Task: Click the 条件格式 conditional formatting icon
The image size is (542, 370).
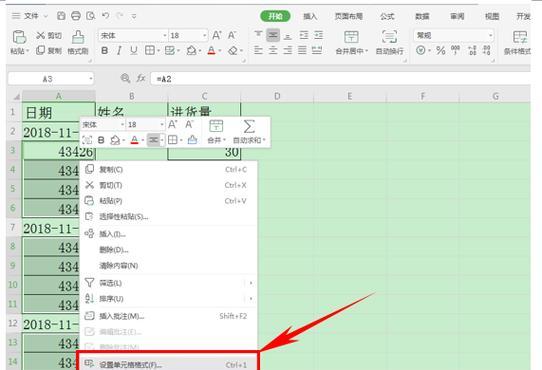Action: [x=520, y=37]
